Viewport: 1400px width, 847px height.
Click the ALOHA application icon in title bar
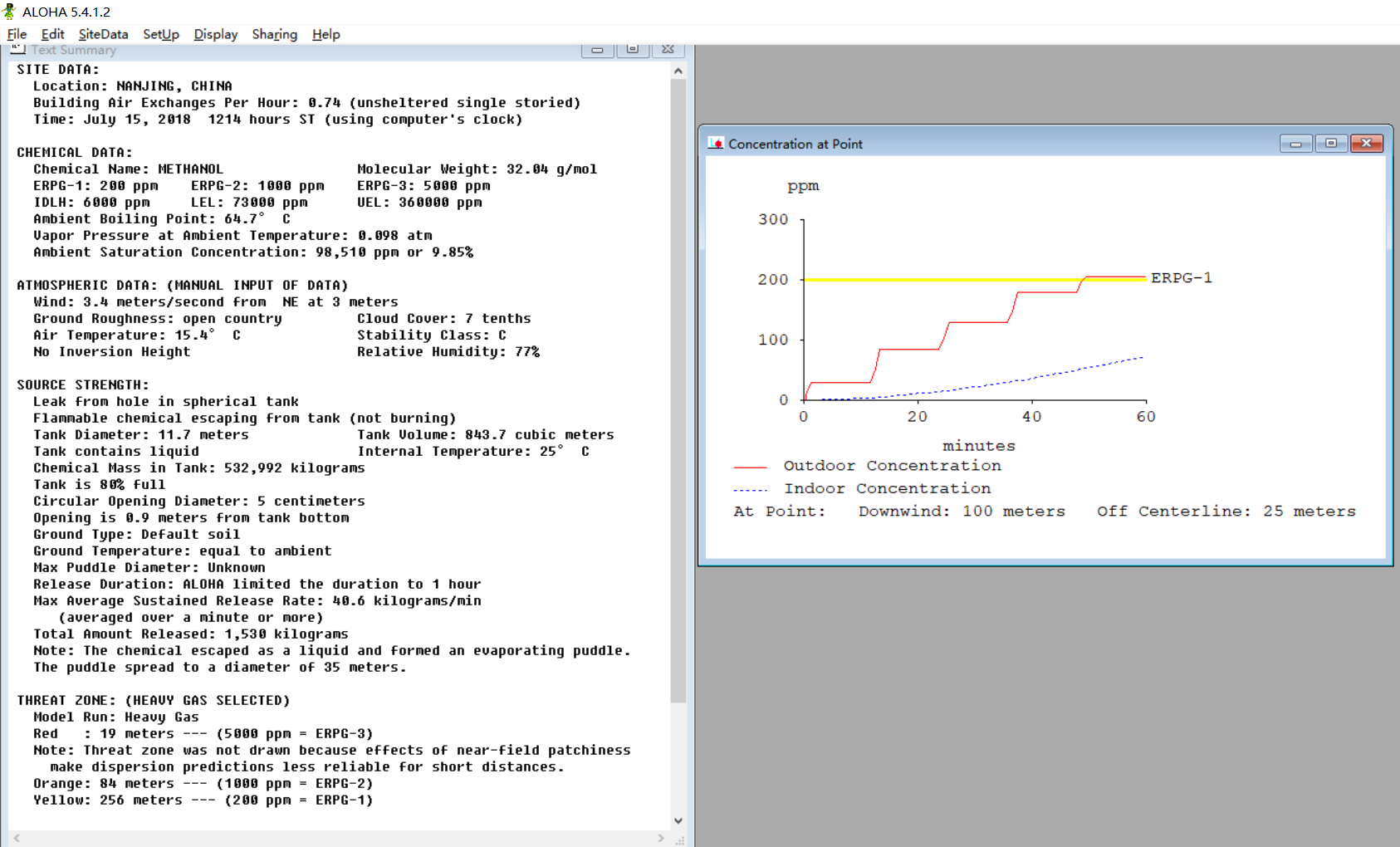tap(10, 12)
